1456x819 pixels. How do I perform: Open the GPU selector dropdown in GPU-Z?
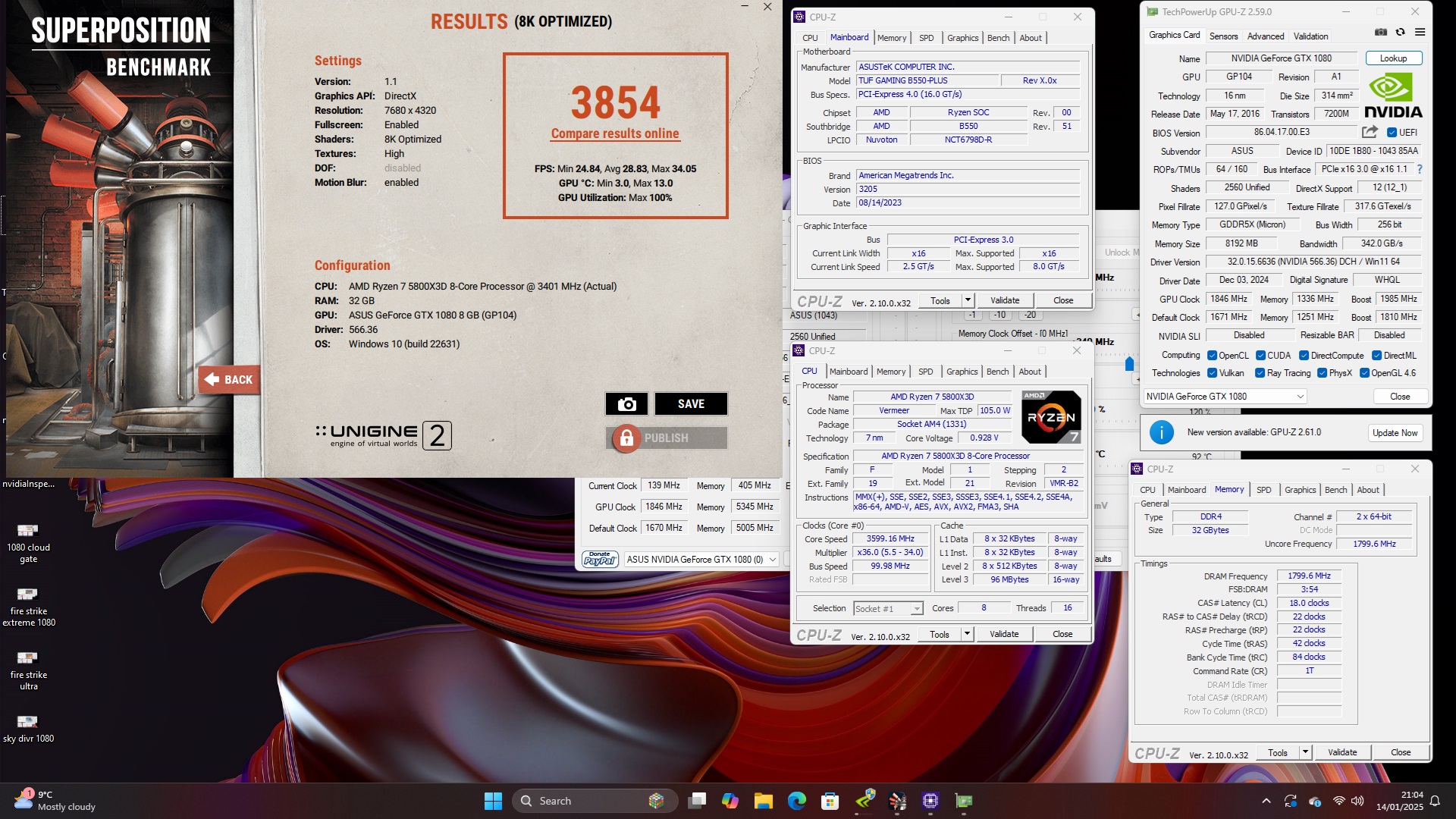[1225, 396]
